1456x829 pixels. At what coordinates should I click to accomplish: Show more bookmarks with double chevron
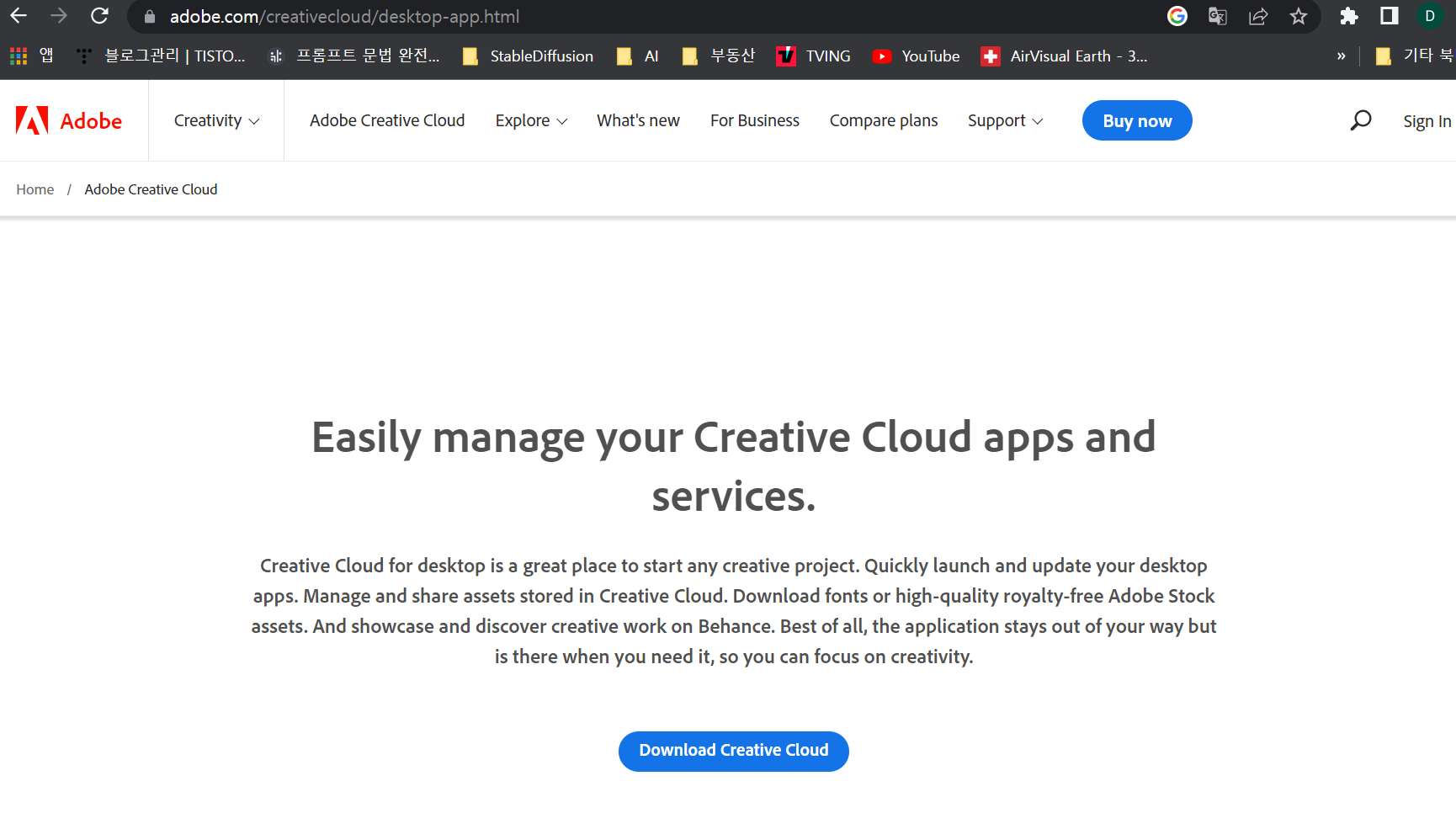click(x=1342, y=56)
